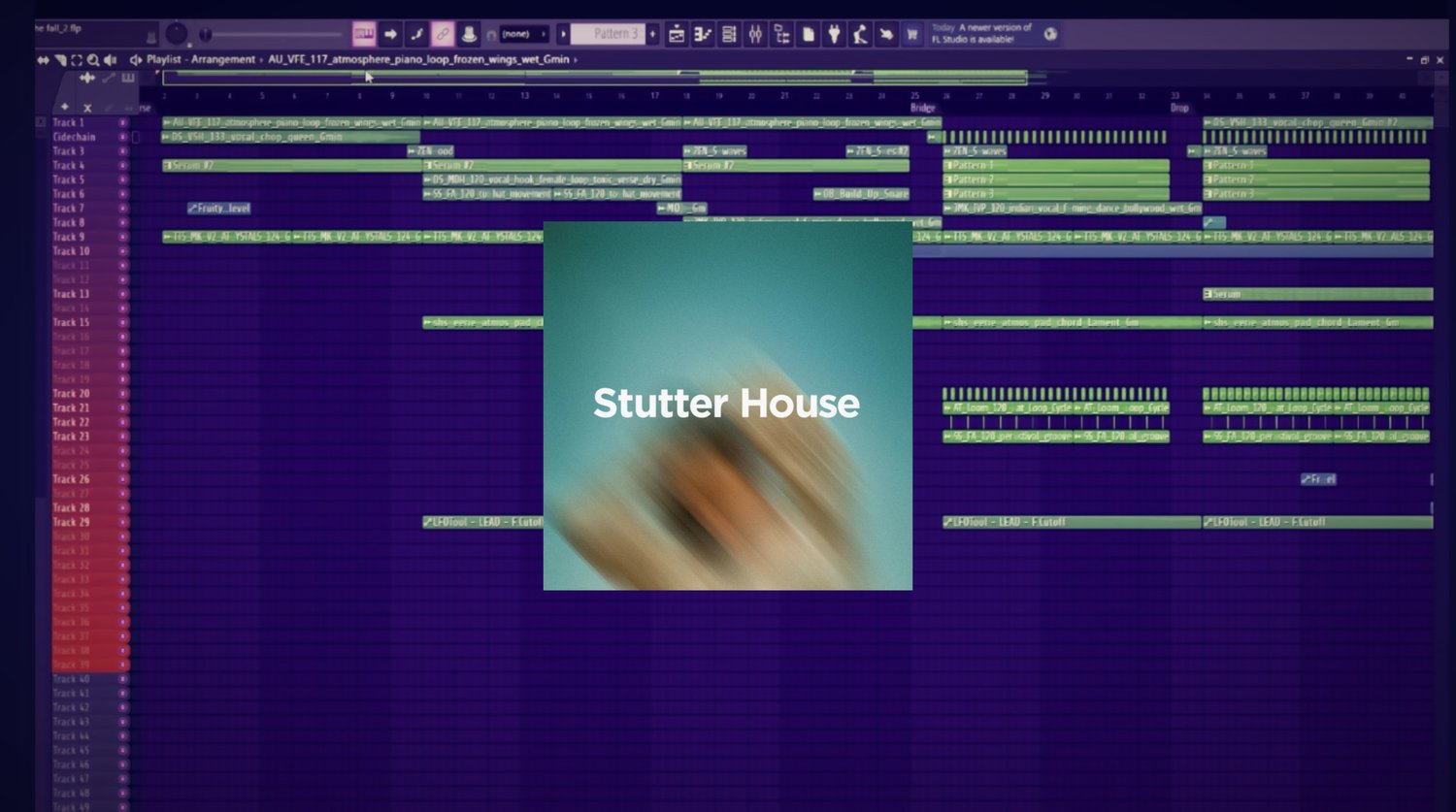Open the (none) selector dropdown
The image size is (1456, 812).
(524, 34)
